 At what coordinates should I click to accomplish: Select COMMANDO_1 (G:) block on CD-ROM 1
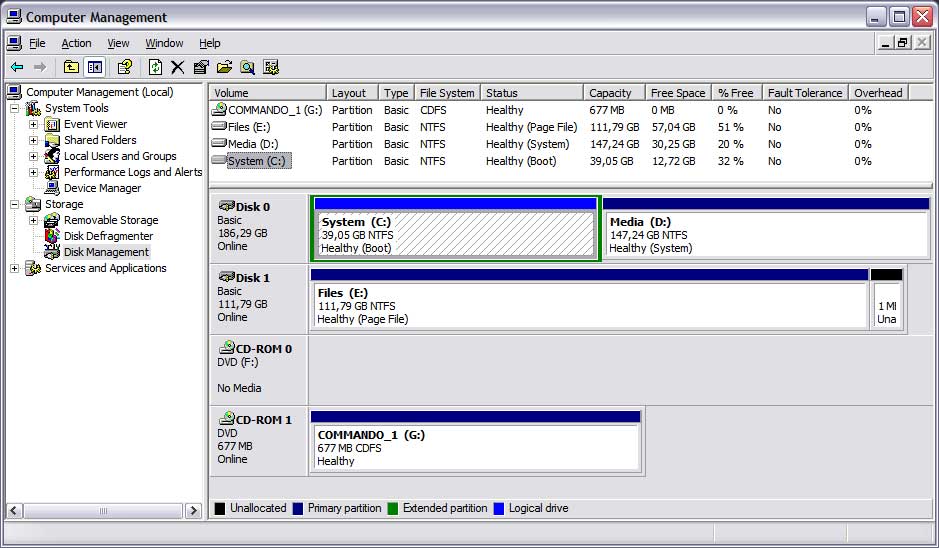point(475,441)
